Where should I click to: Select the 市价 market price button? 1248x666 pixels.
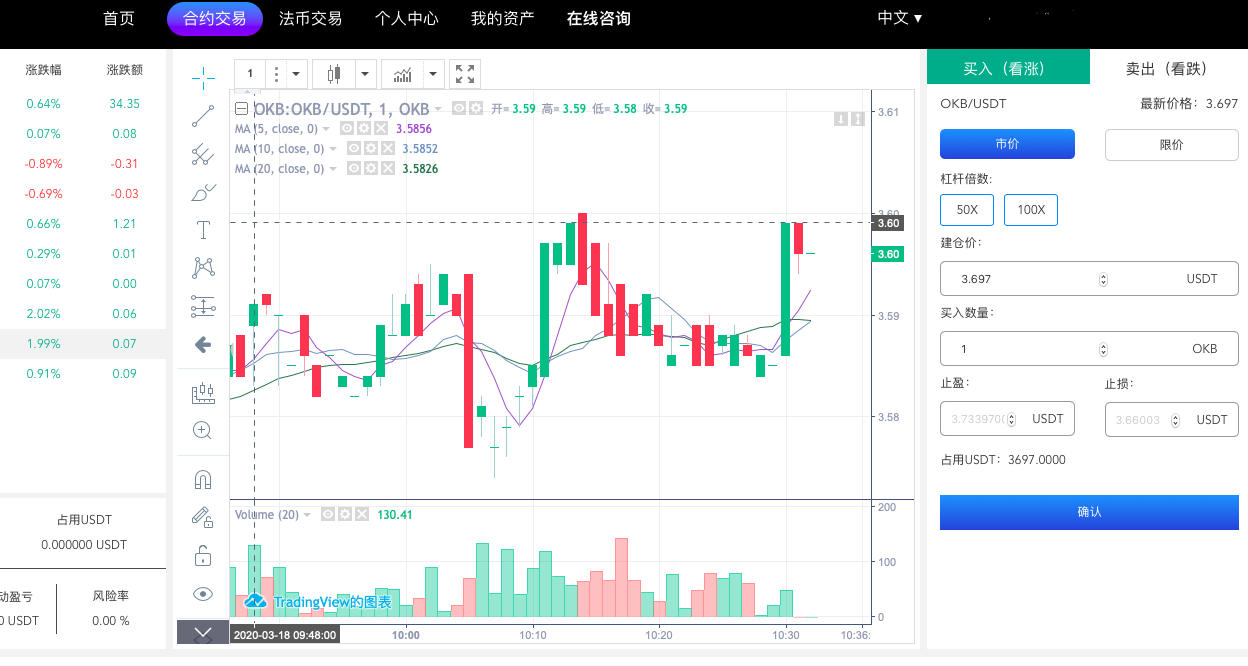1007,144
